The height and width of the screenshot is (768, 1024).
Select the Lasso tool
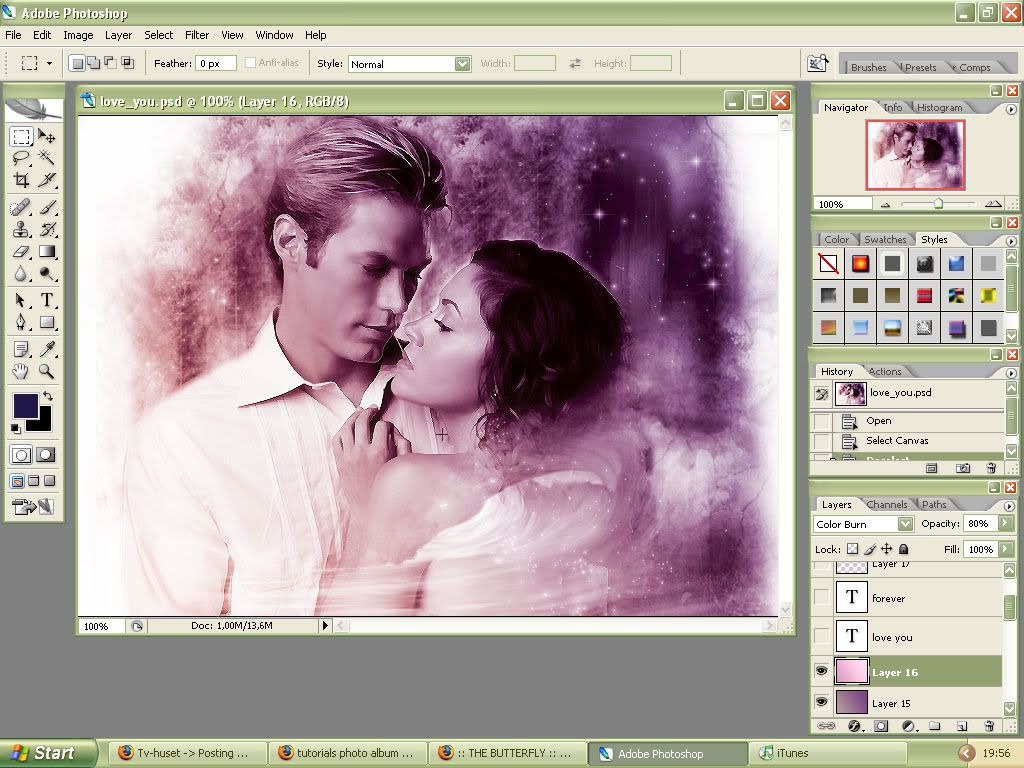click(21, 157)
